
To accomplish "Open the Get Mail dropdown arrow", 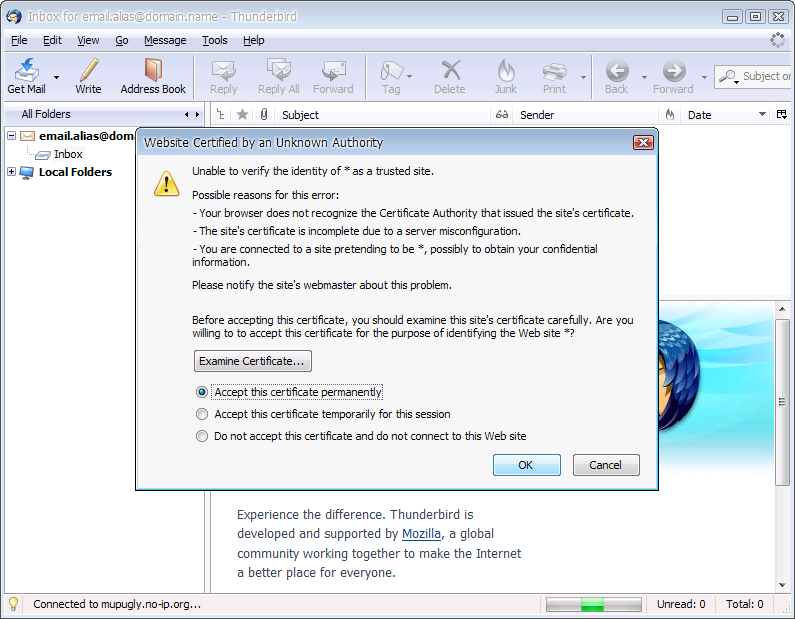I will [57, 77].
